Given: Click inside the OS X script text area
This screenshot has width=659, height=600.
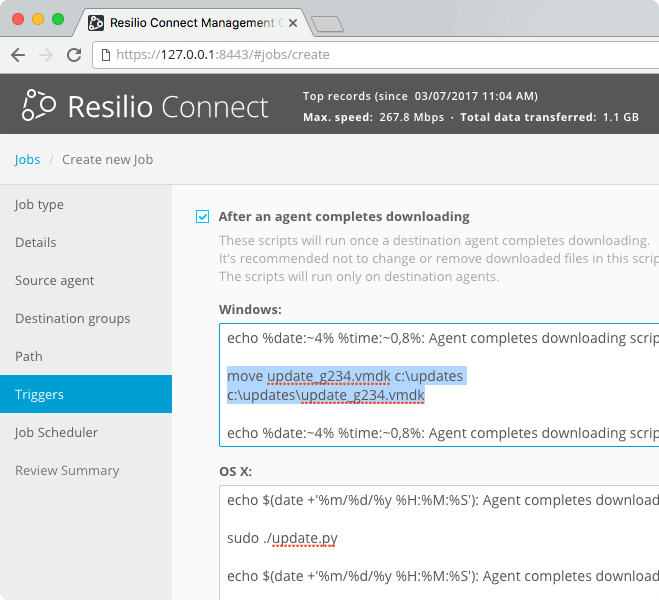Looking at the screenshot, I should (439, 542).
